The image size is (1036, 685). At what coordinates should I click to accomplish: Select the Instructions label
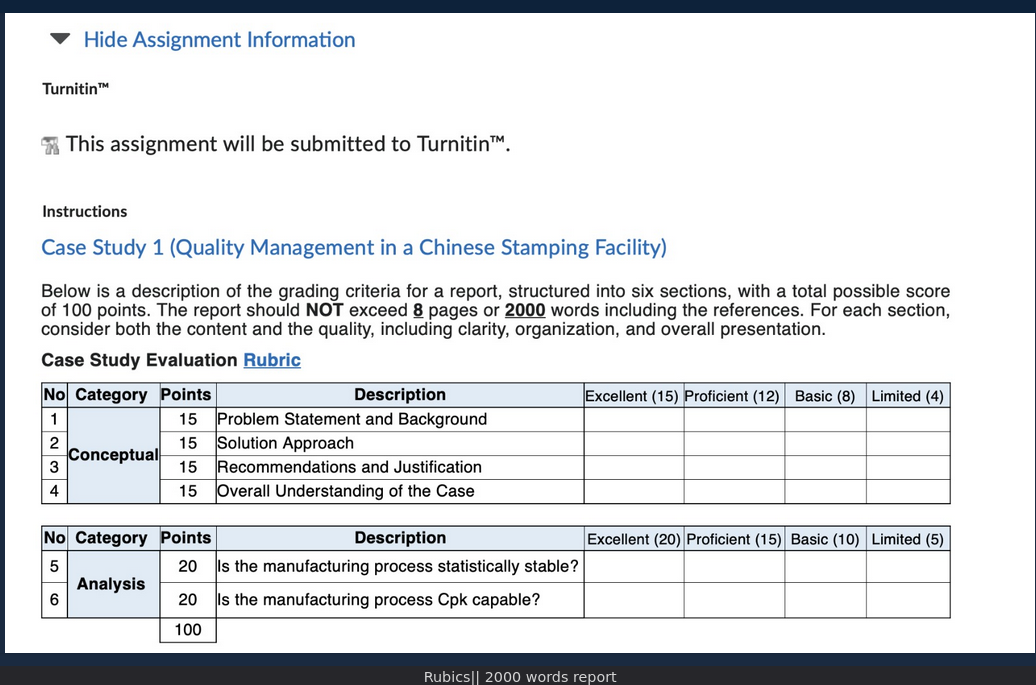point(85,211)
